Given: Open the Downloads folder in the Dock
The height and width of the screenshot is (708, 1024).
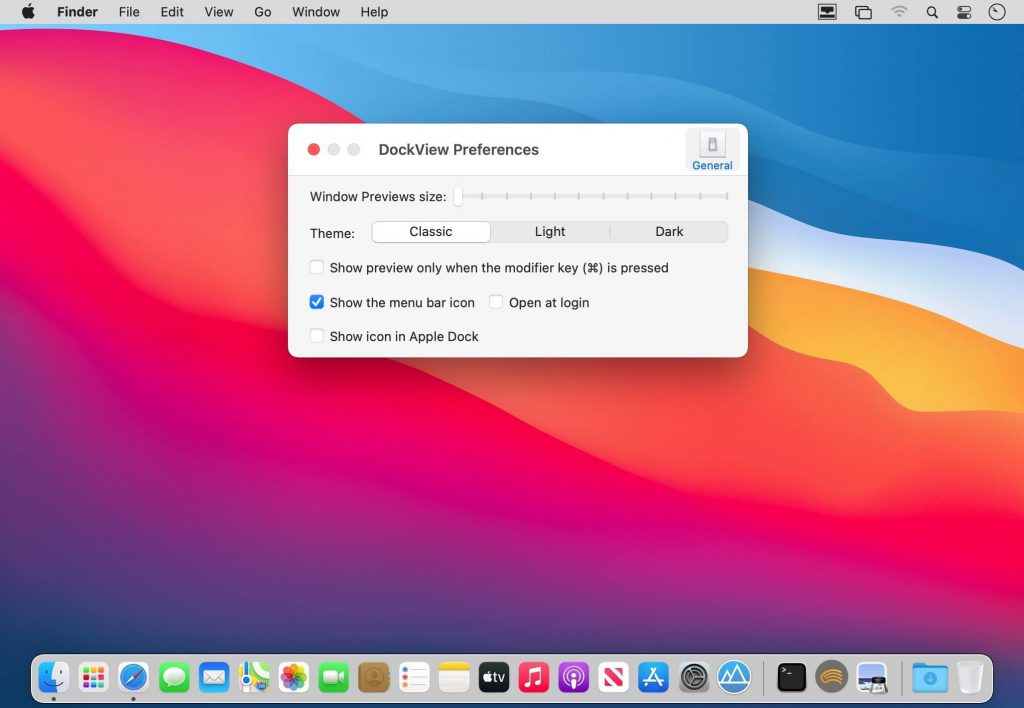Looking at the screenshot, I should point(929,677).
